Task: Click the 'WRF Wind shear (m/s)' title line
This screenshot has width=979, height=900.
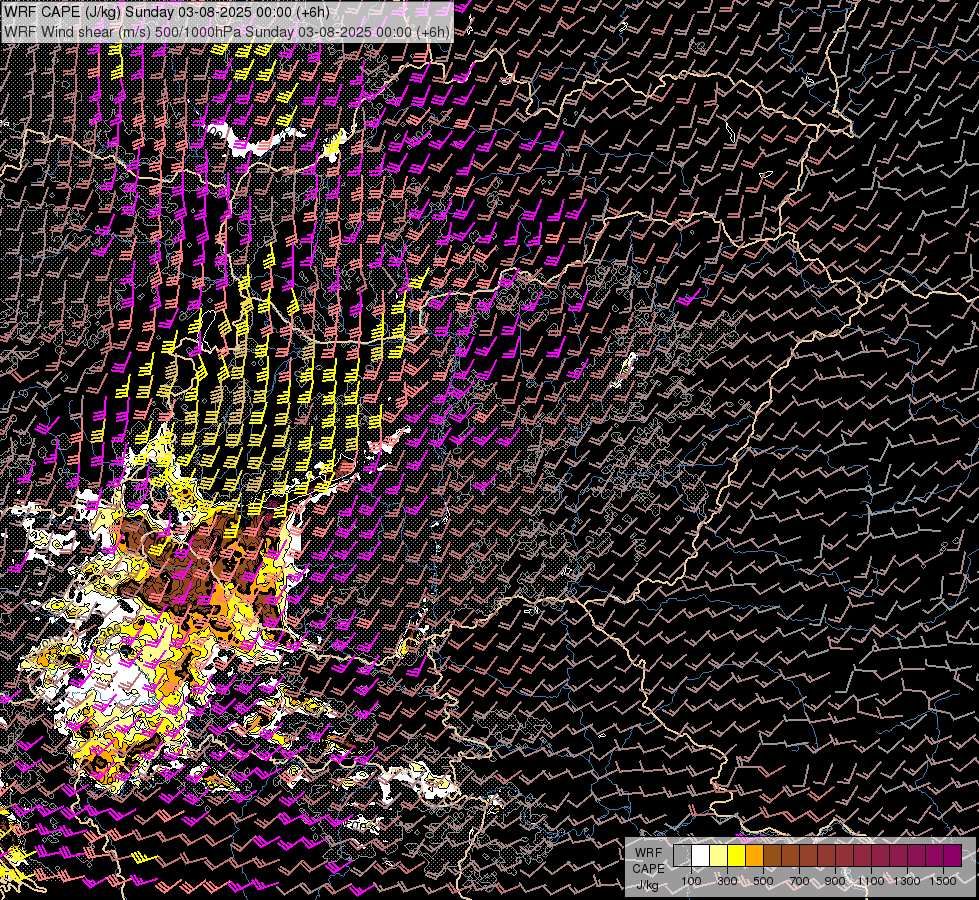Action: click(227, 32)
